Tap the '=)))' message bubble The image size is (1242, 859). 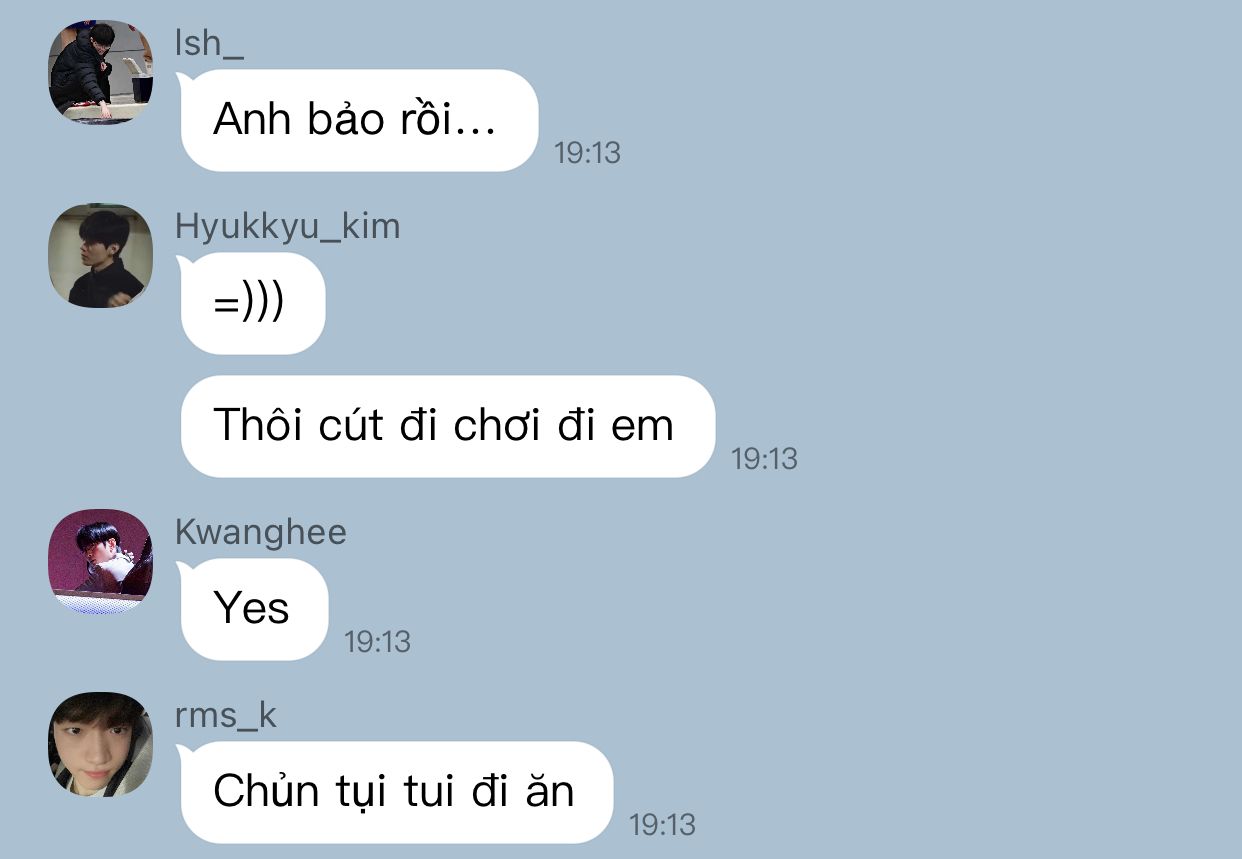tap(251, 304)
